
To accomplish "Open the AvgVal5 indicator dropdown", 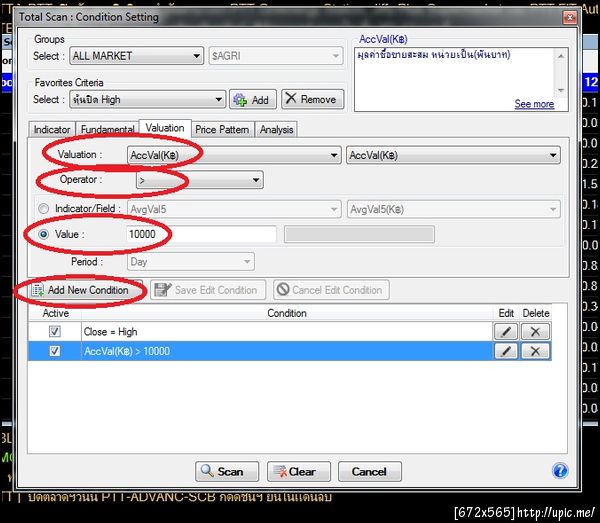I will click(x=234, y=209).
